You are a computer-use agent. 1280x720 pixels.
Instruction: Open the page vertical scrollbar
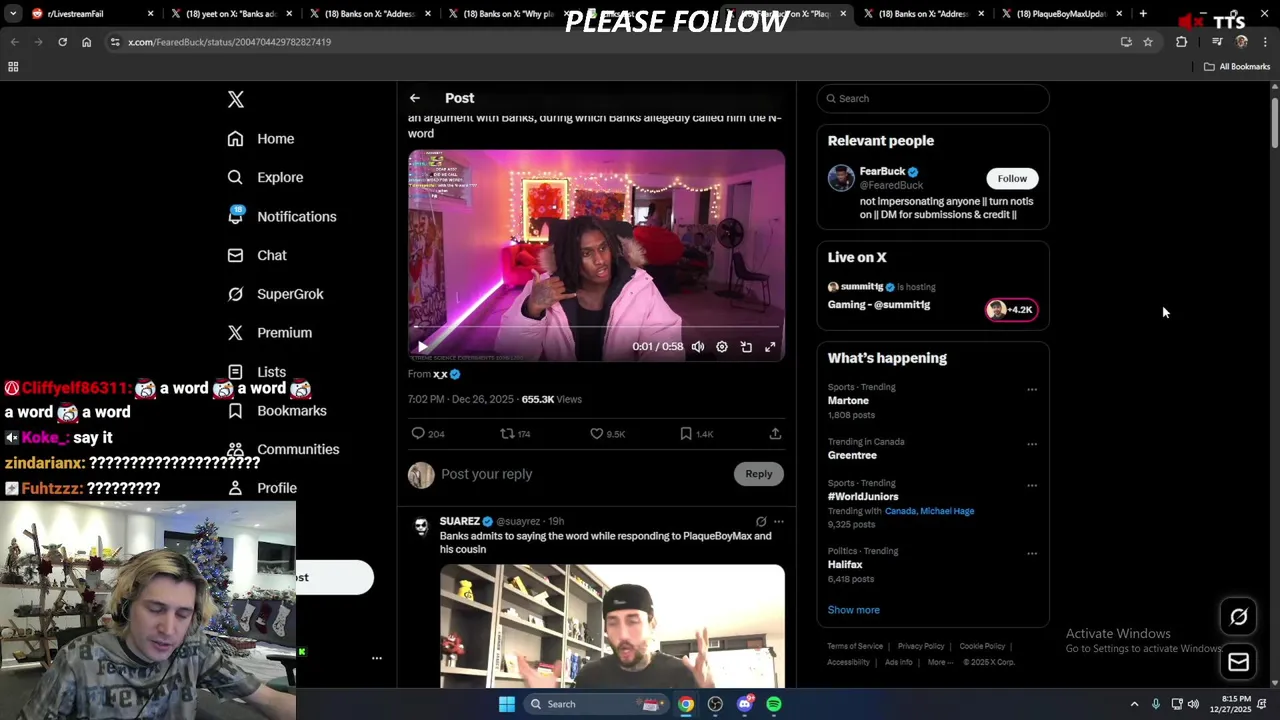click(x=1275, y=122)
